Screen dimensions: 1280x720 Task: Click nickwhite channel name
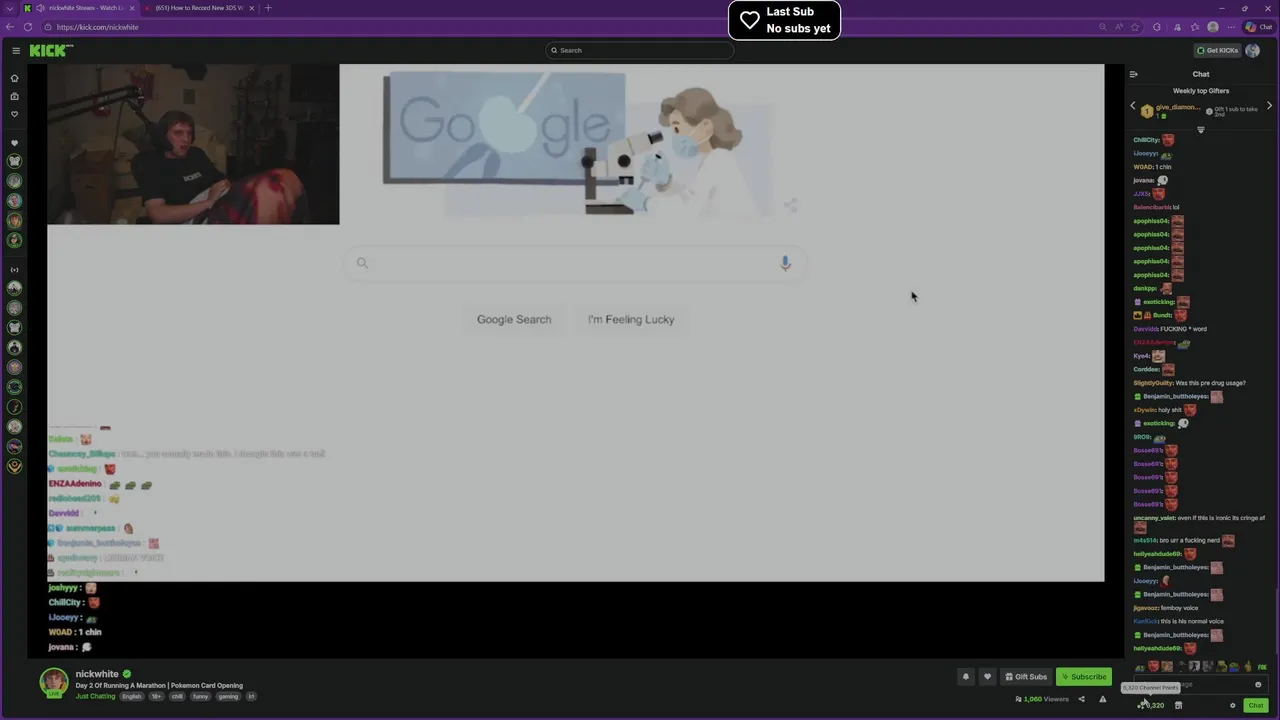click(97, 674)
